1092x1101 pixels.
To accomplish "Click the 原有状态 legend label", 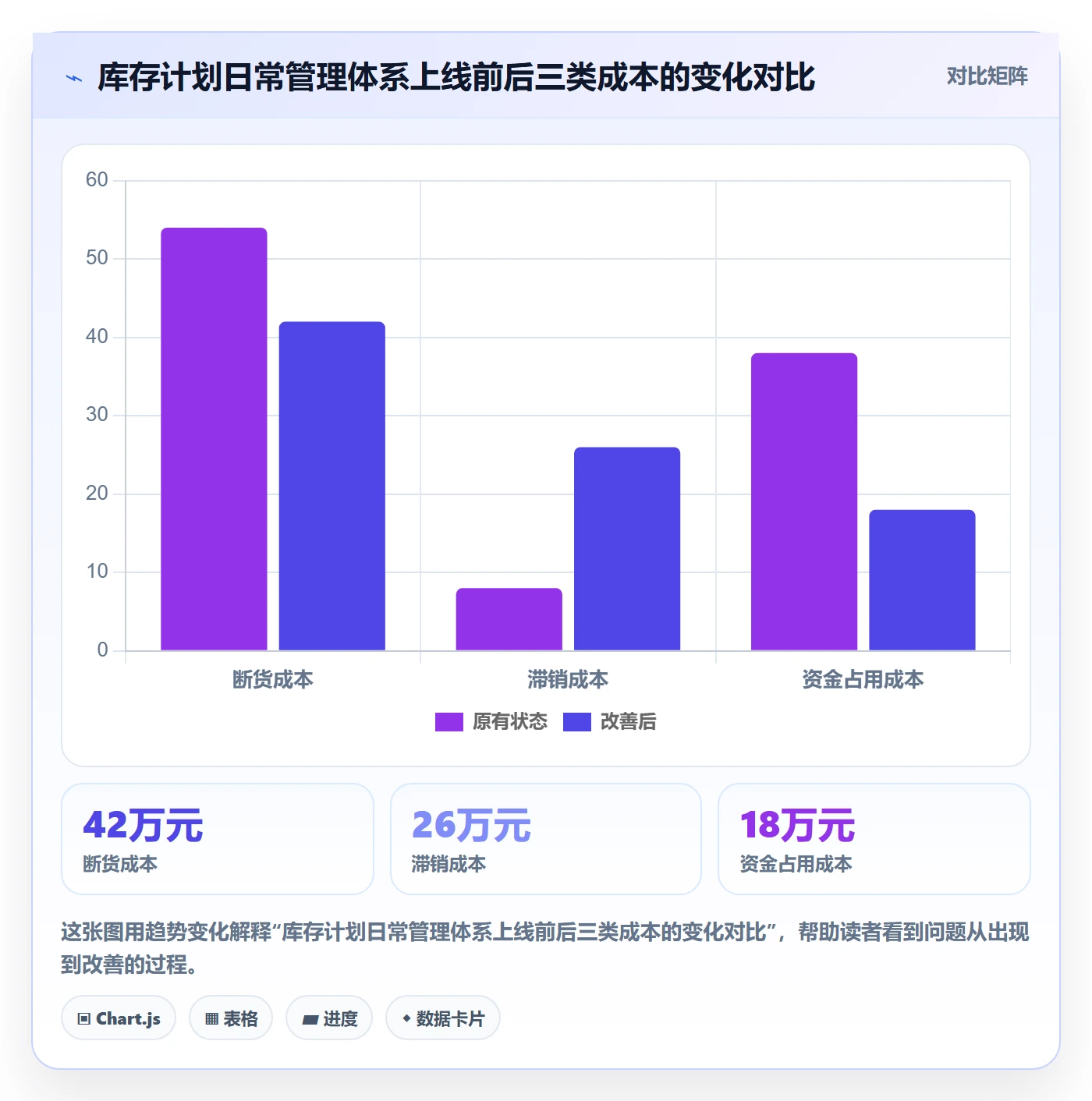I will coord(509,722).
